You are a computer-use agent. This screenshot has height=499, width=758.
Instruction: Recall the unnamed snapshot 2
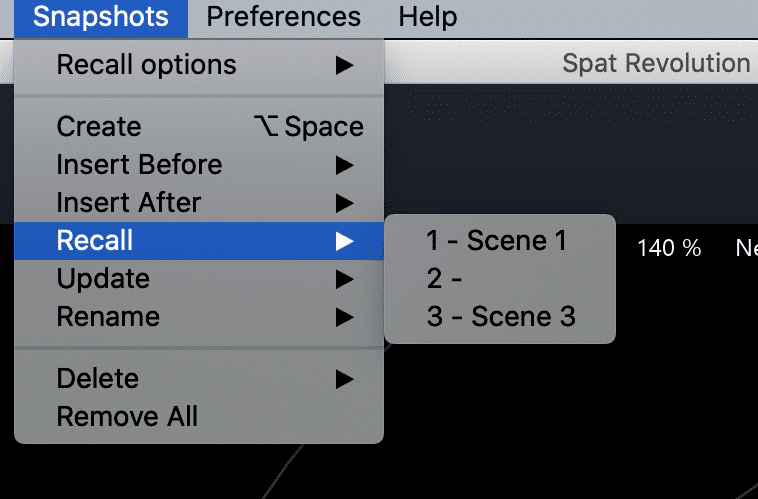445,279
